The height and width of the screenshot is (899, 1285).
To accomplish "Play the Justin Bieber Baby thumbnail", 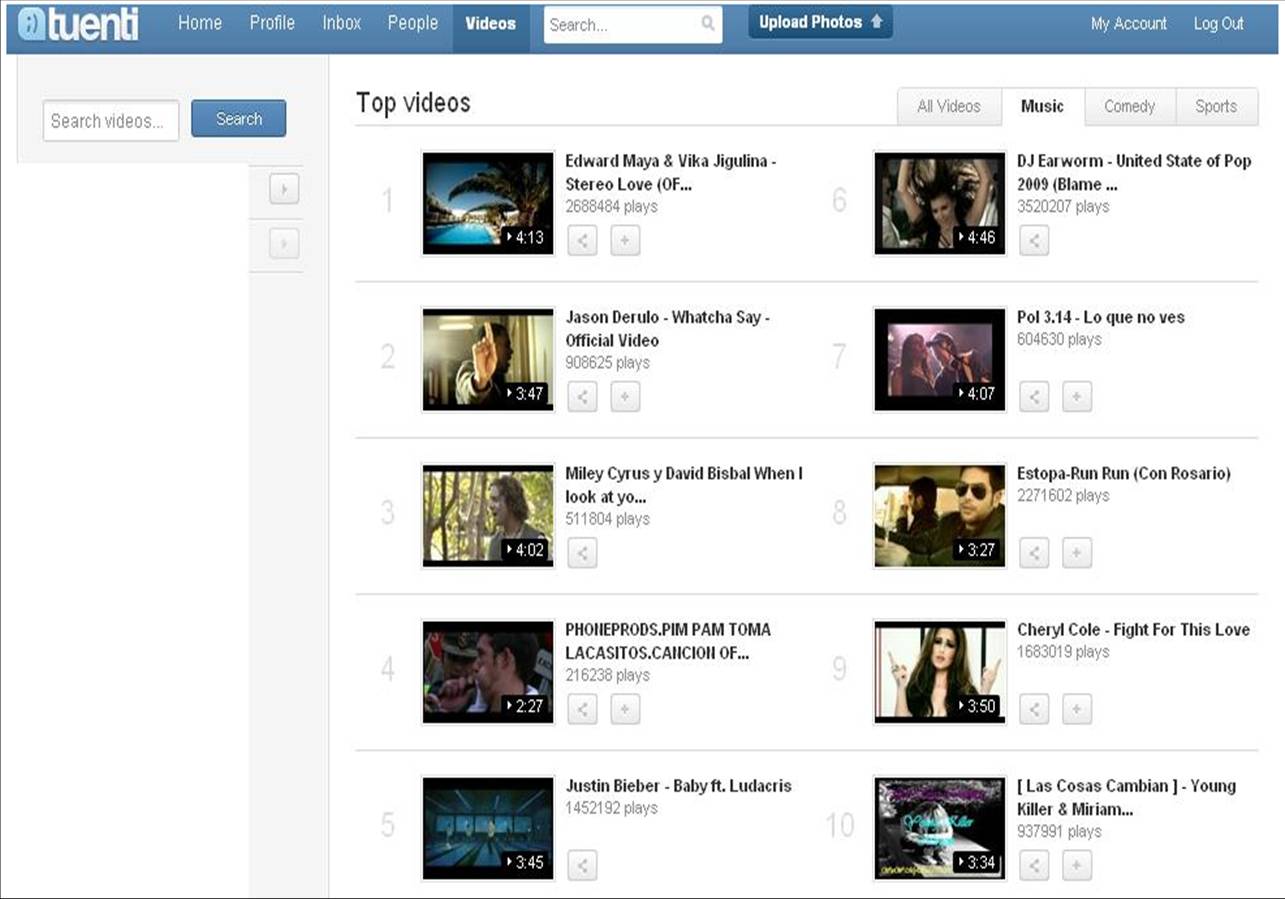I will click(x=488, y=828).
